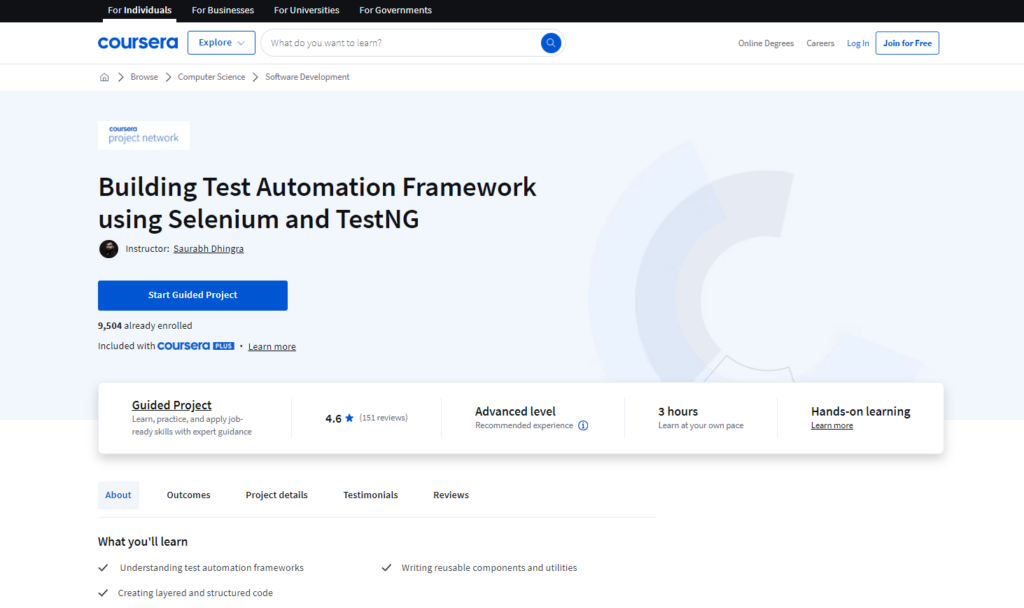
Task: Open the Computer Science breadcrumb
Action: pos(212,77)
